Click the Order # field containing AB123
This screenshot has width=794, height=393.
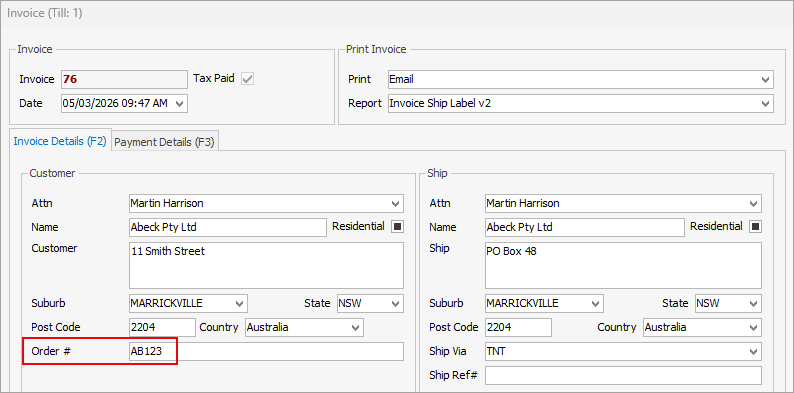point(266,351)
